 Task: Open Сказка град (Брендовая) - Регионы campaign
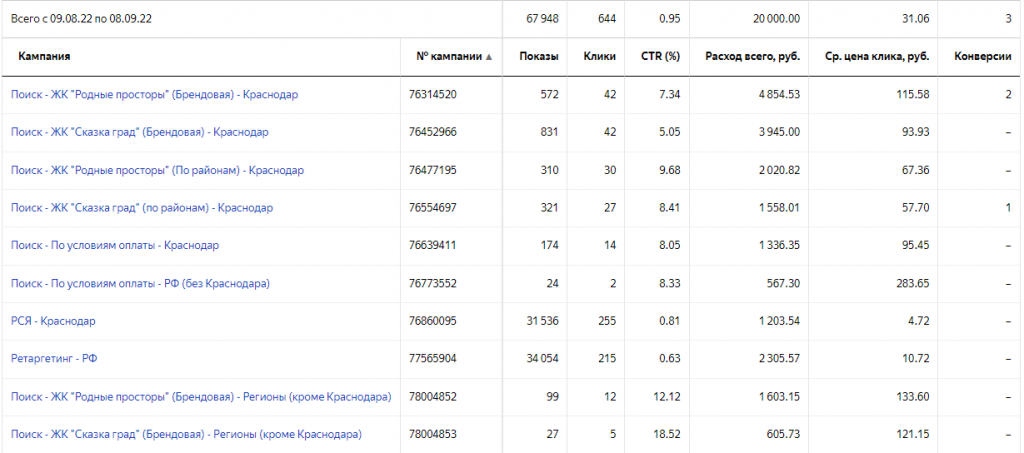(x=186, y=435)
